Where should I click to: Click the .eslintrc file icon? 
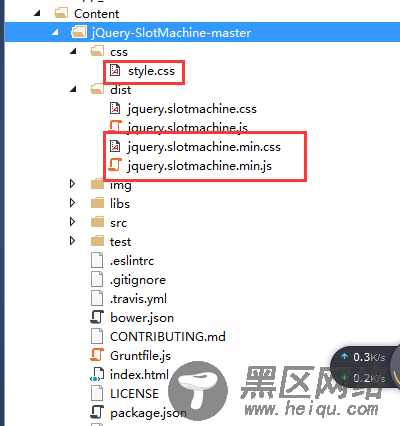coord(97,260)
